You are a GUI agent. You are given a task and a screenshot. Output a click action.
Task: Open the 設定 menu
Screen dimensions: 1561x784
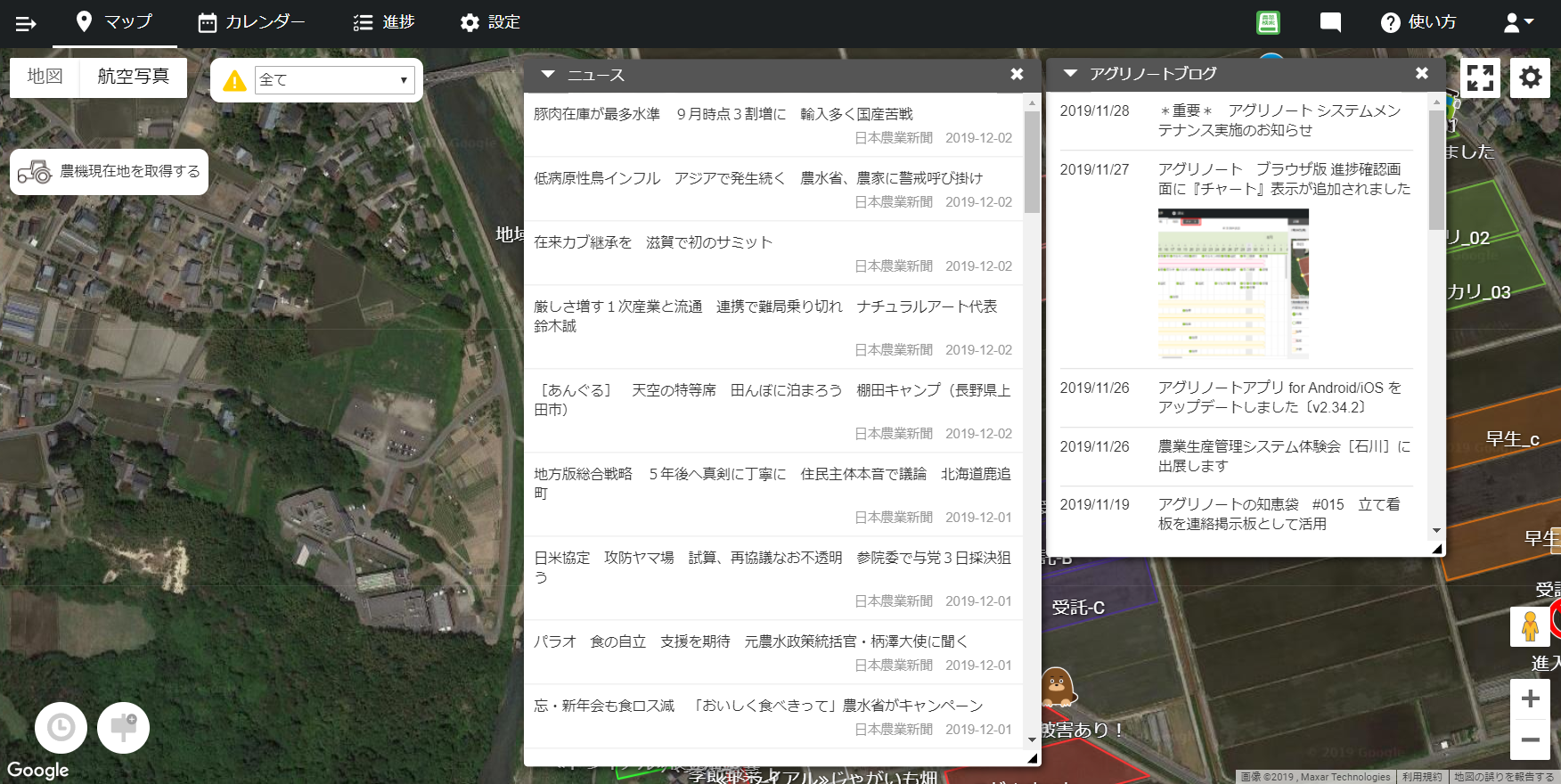[490, 21]
